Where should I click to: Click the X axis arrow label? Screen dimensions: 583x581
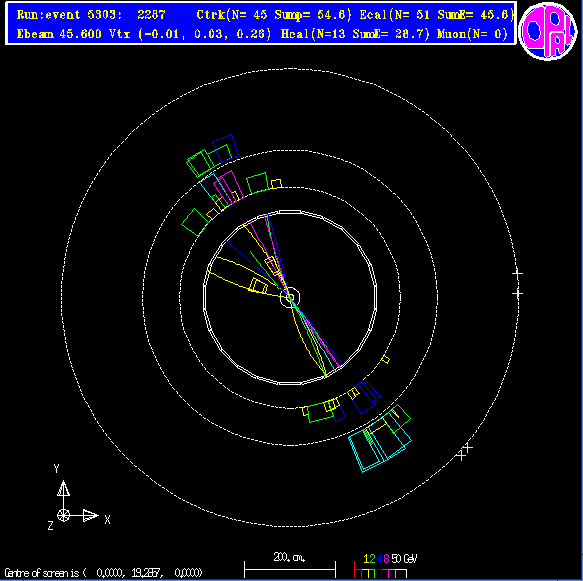(x=107, y=519)
